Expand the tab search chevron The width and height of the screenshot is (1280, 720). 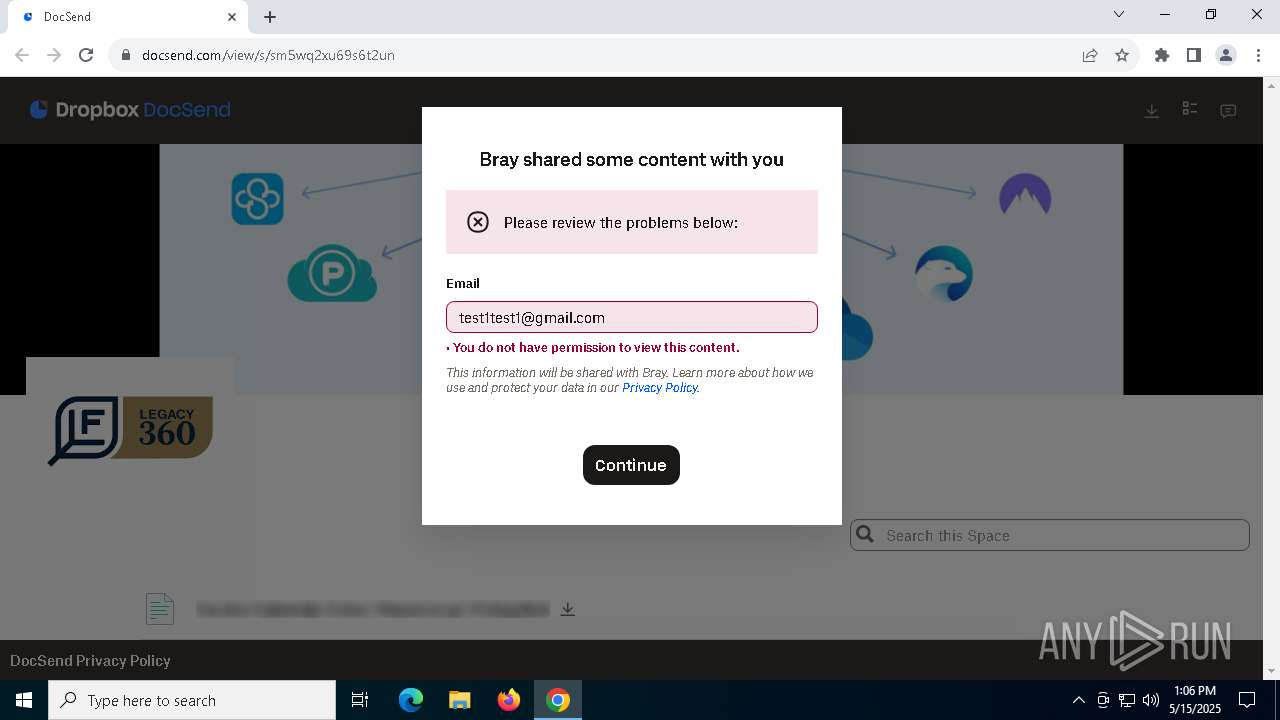[1119, 14]
